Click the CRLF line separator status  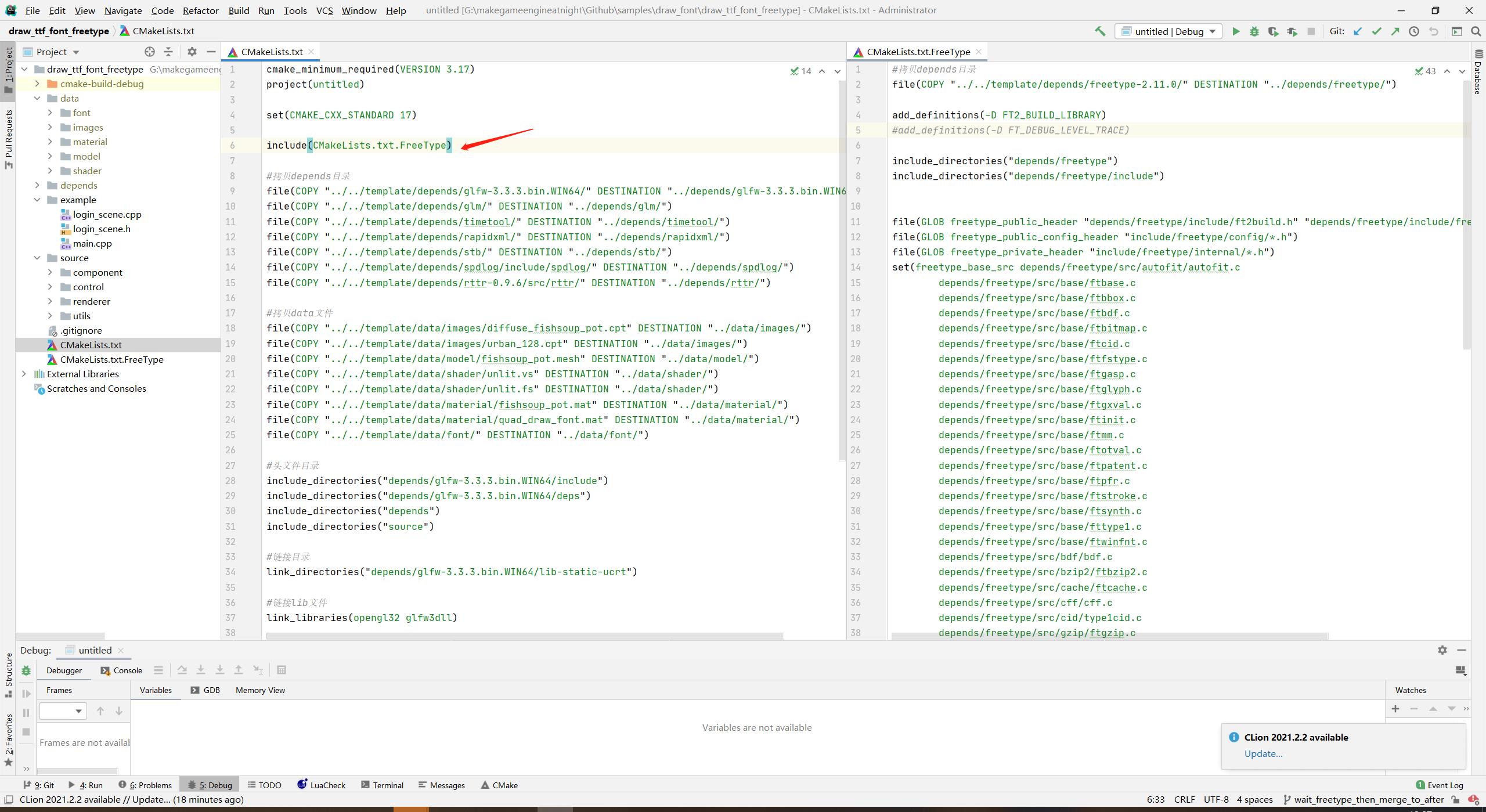coord(1184,799)
